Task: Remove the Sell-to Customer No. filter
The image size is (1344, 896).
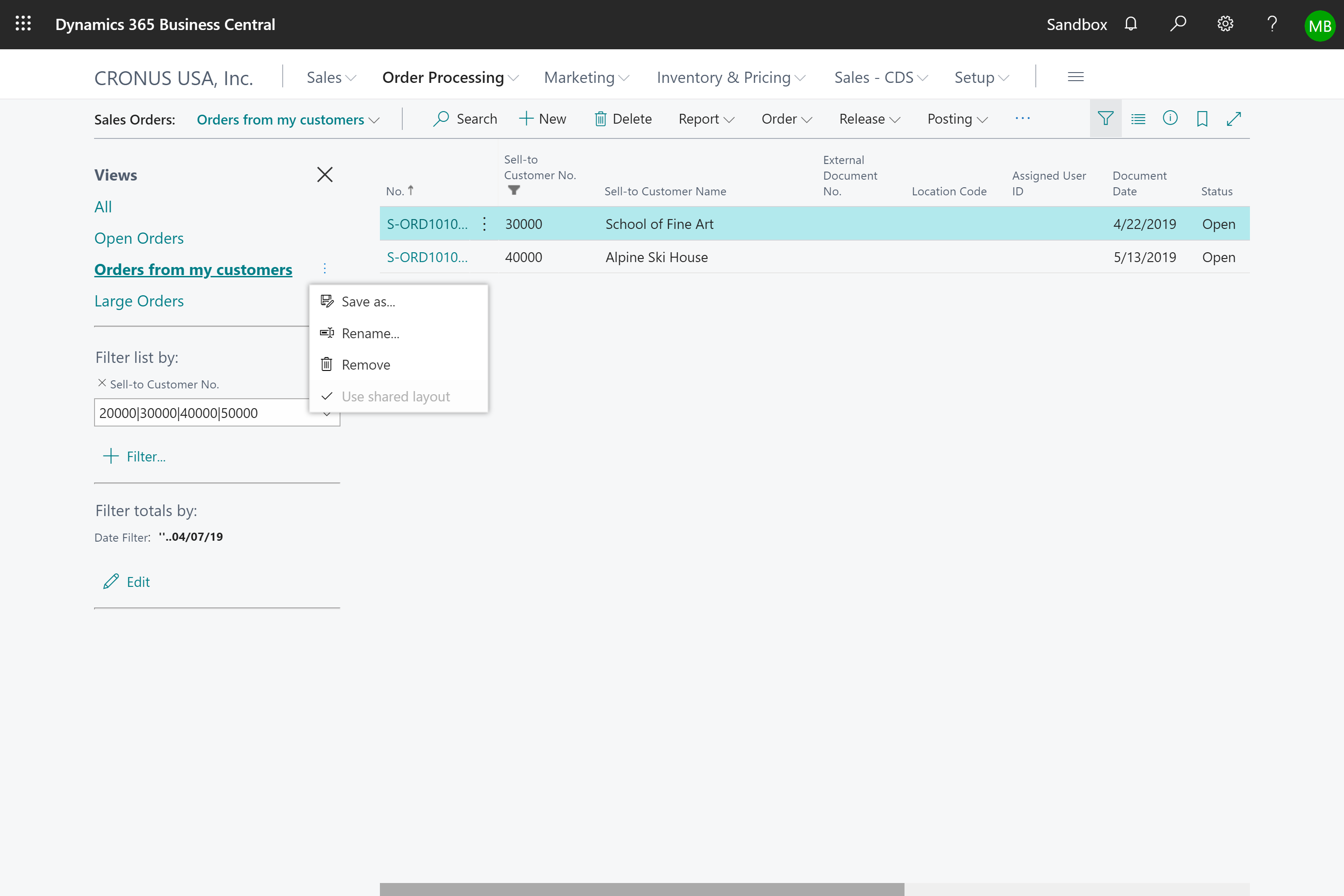Action: [x=100, y=383]
